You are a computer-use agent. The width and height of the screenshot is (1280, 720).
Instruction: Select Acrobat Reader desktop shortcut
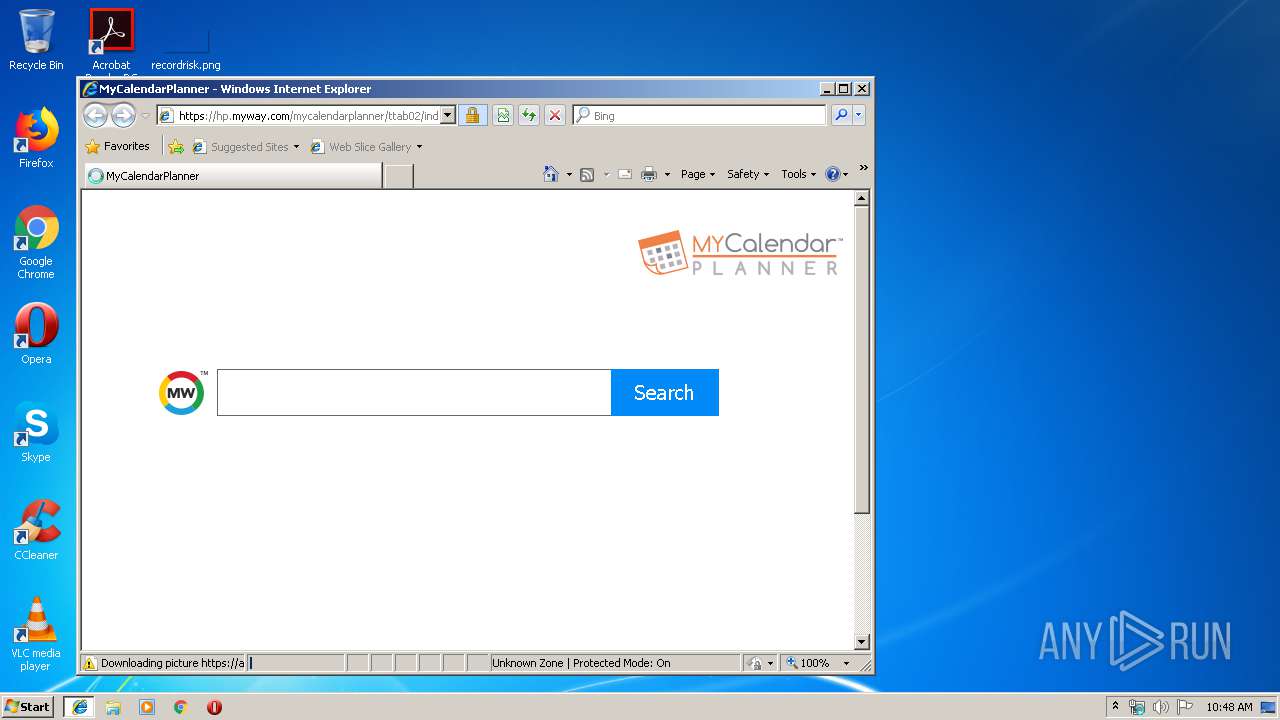111,42
